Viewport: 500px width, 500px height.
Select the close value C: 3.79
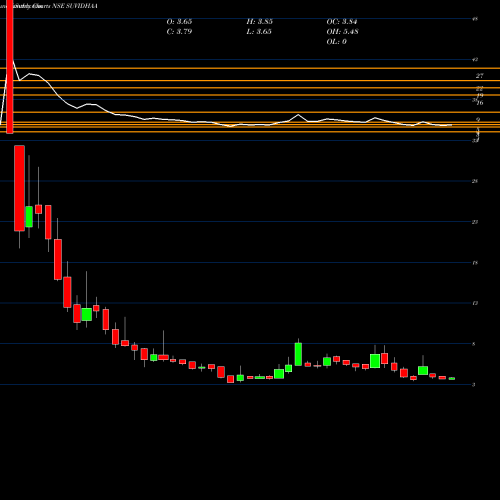pyautogui.click(x=179, y=32)
